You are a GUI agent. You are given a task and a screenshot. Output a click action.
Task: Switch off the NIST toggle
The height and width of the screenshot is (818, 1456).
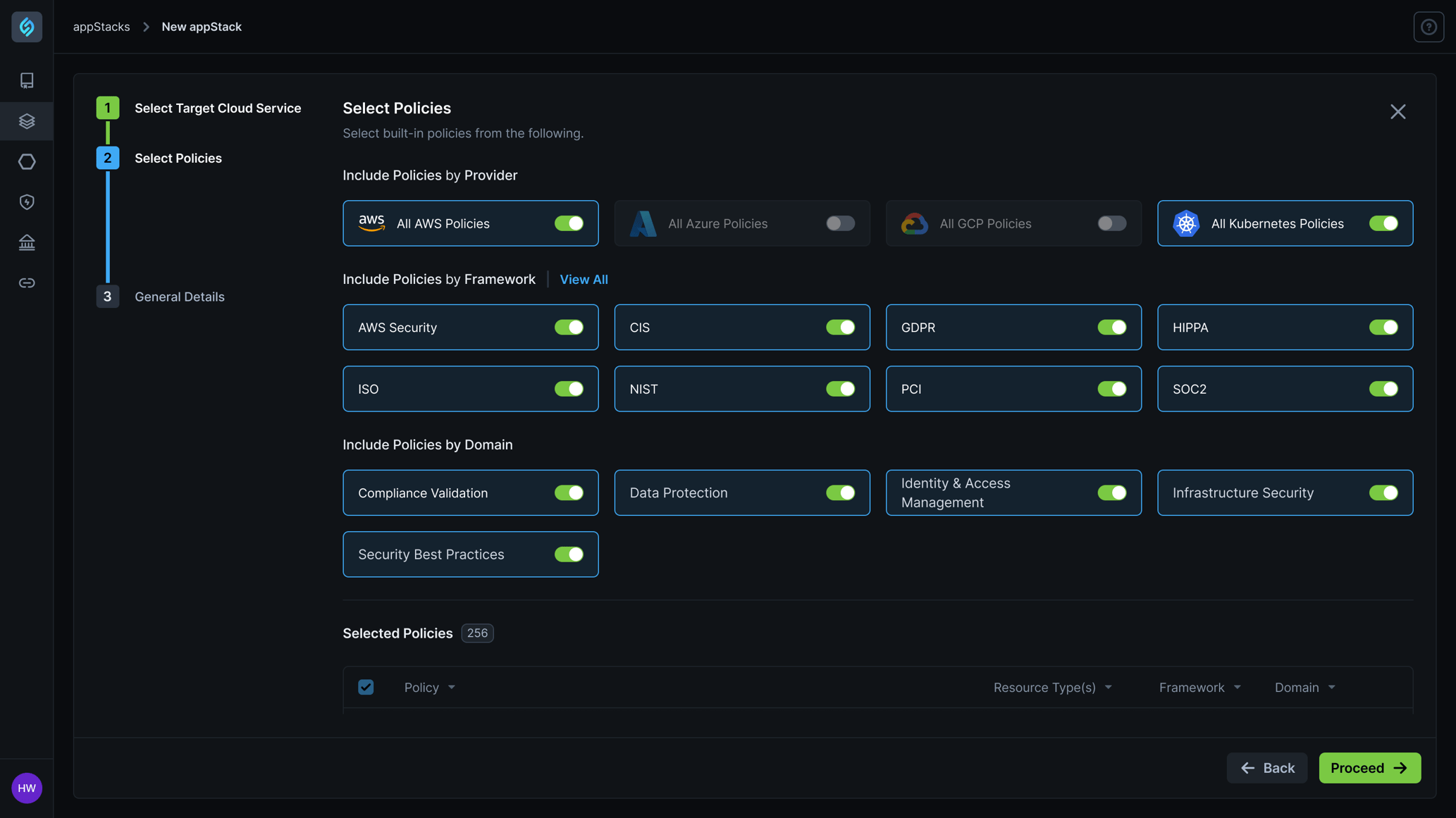pos(840,389)
